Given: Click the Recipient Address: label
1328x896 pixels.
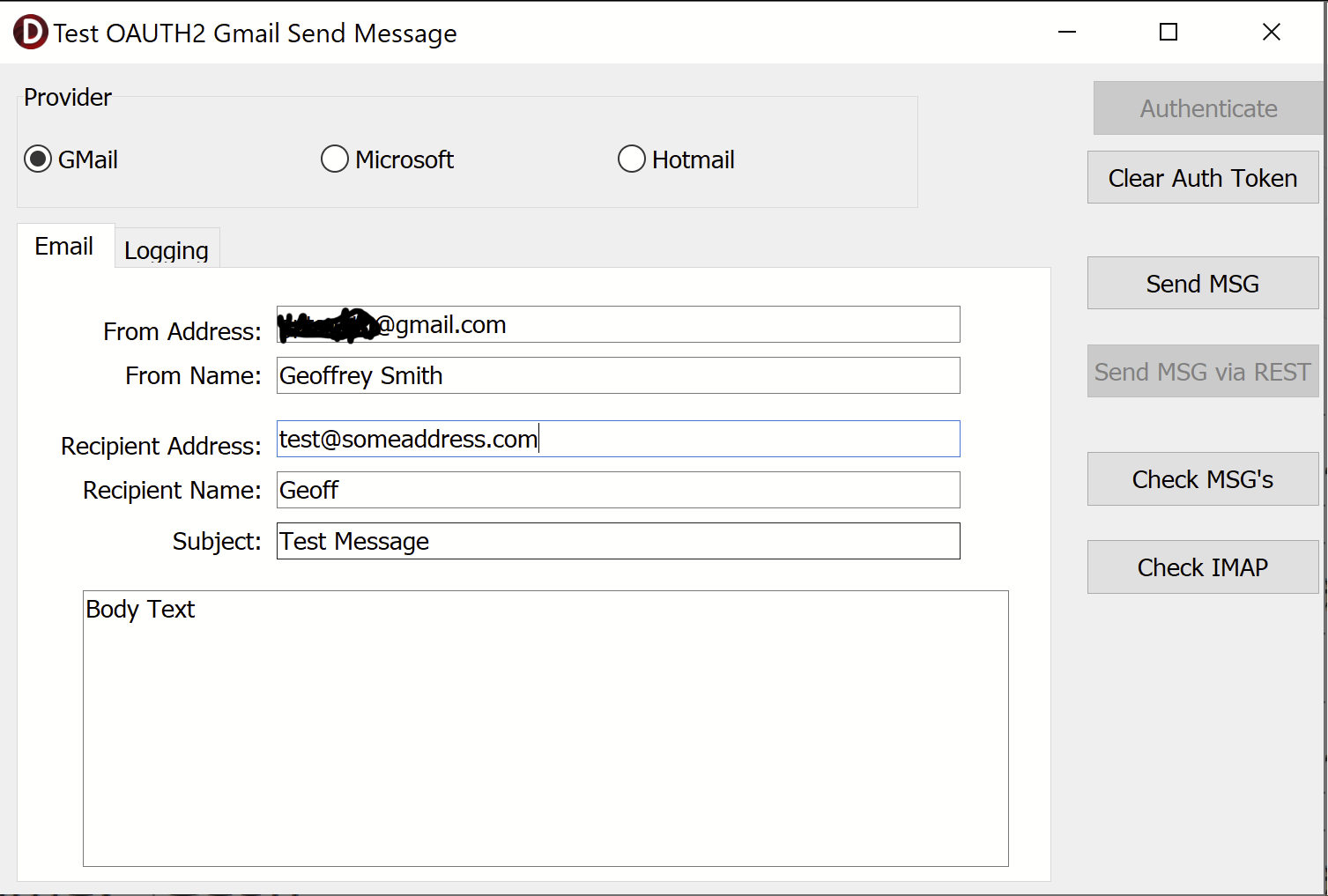Looking at the screenshot, I should point(161,446).
